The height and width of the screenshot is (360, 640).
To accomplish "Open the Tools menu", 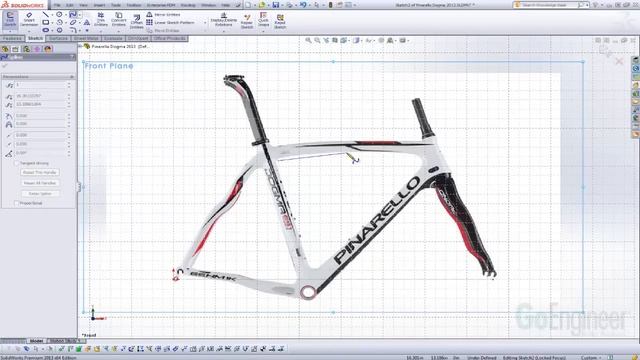I will [x=116, y=5].
